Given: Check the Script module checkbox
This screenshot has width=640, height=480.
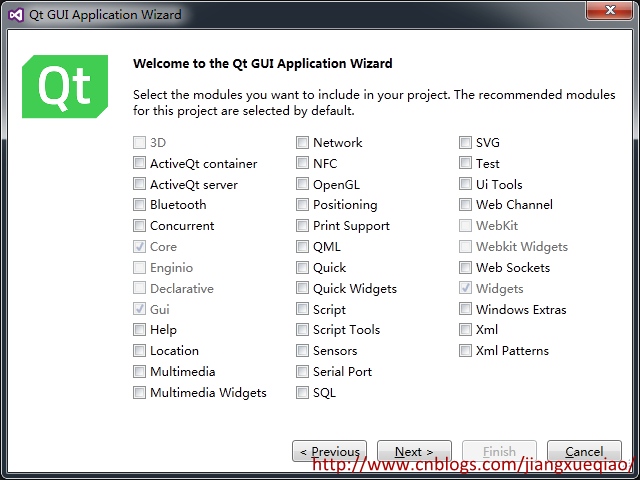Looking at the screenshot, I should 302,309.
